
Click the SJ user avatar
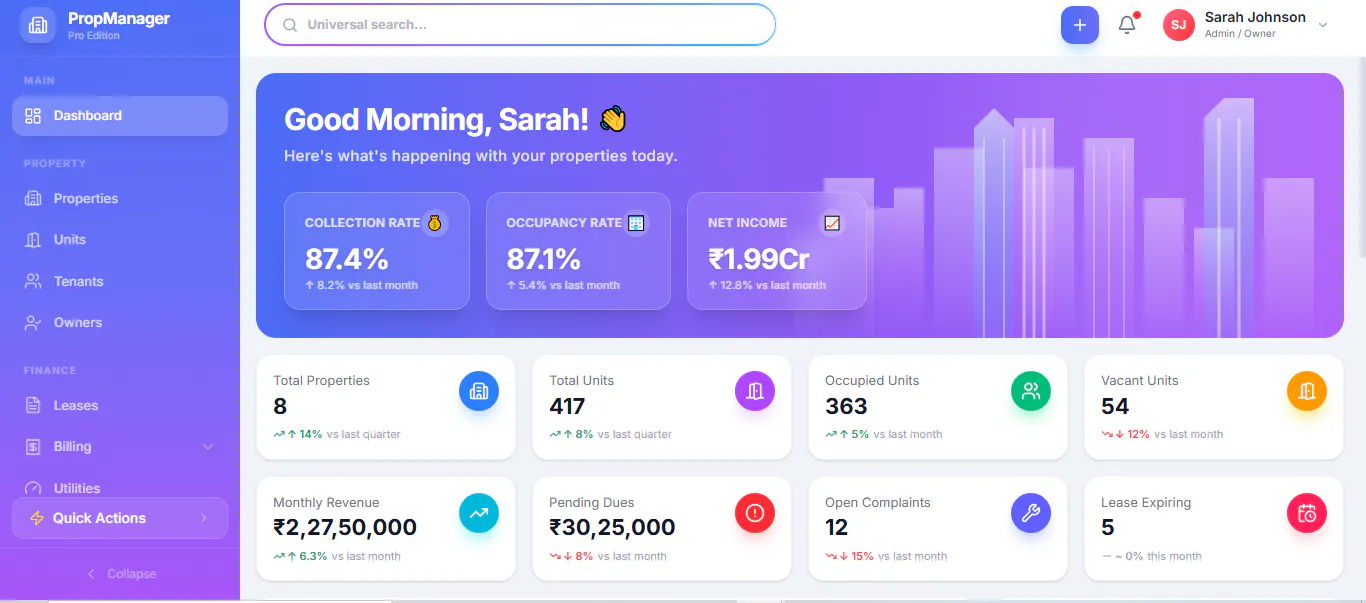1179,25
